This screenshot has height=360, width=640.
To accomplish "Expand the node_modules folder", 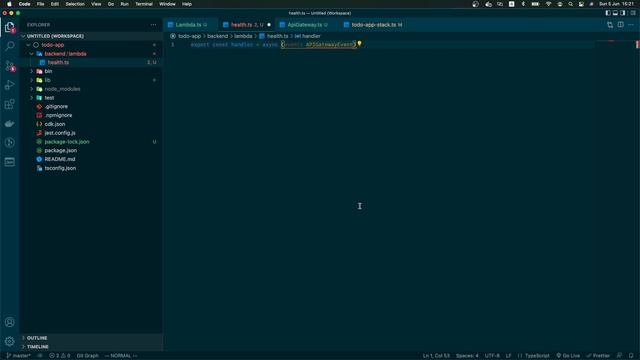I will [x=31, y=89].
